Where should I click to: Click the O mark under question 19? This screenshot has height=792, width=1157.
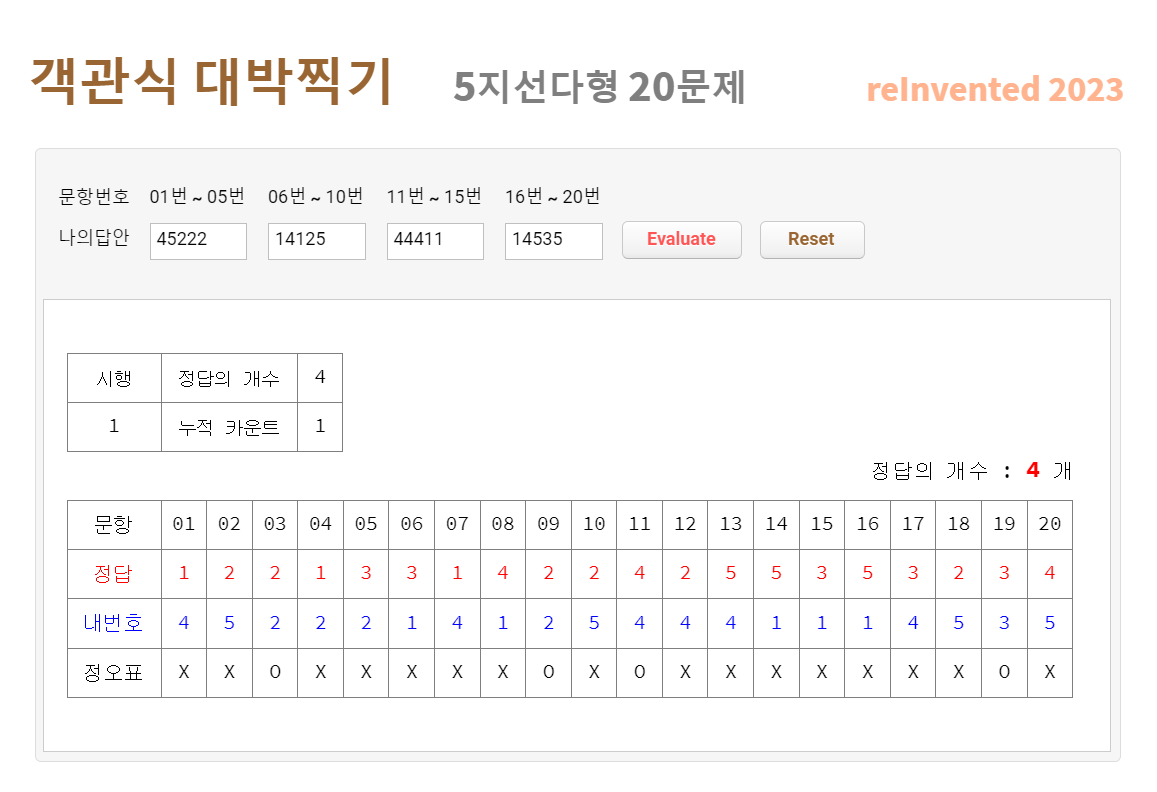[1004, 673]
